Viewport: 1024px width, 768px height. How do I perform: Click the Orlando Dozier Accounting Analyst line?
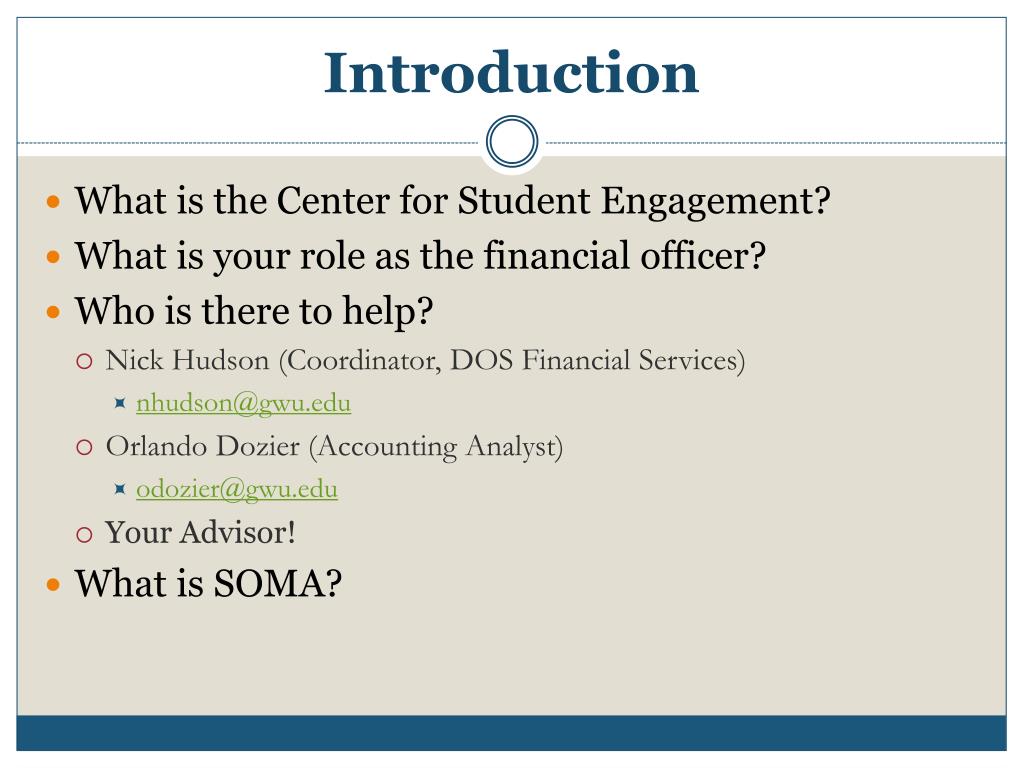334,447
